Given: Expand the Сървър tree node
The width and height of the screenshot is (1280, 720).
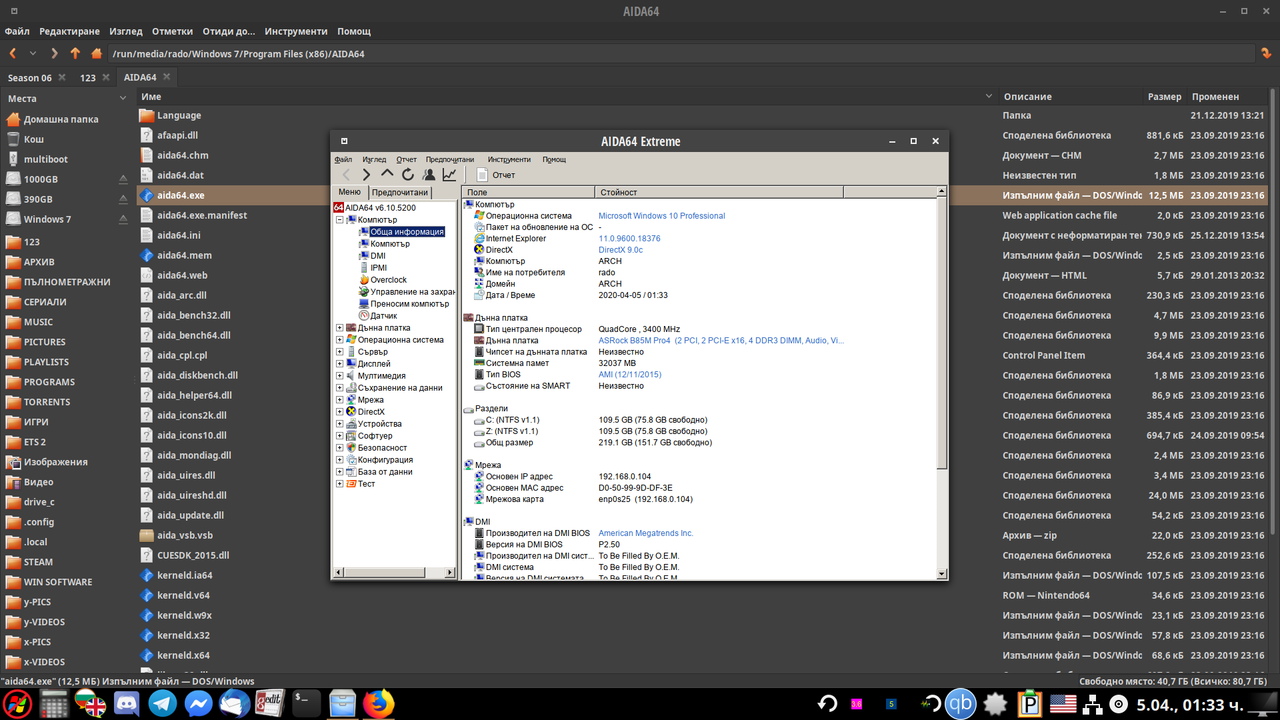Looking at the screenshot, I should click(340, 352).
